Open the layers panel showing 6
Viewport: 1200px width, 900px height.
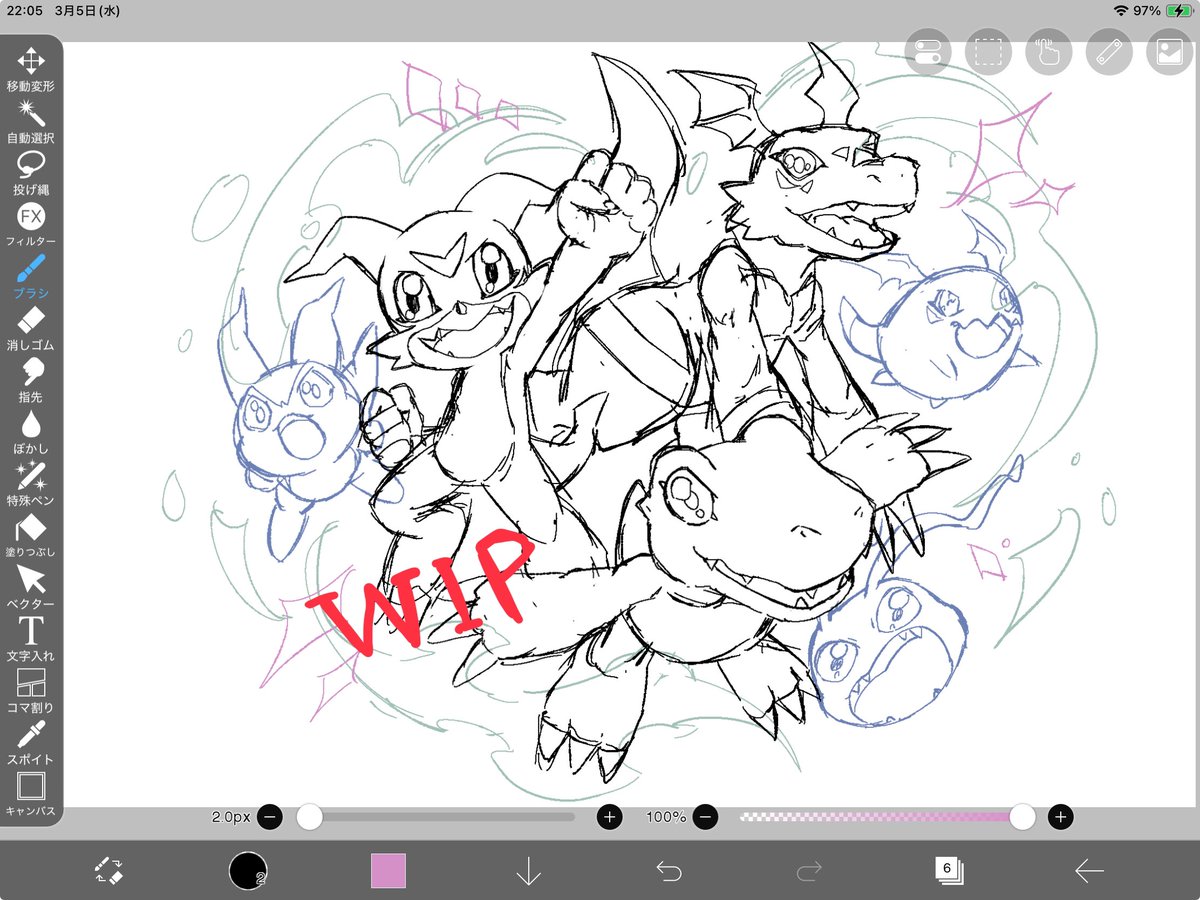pos(948,871)
